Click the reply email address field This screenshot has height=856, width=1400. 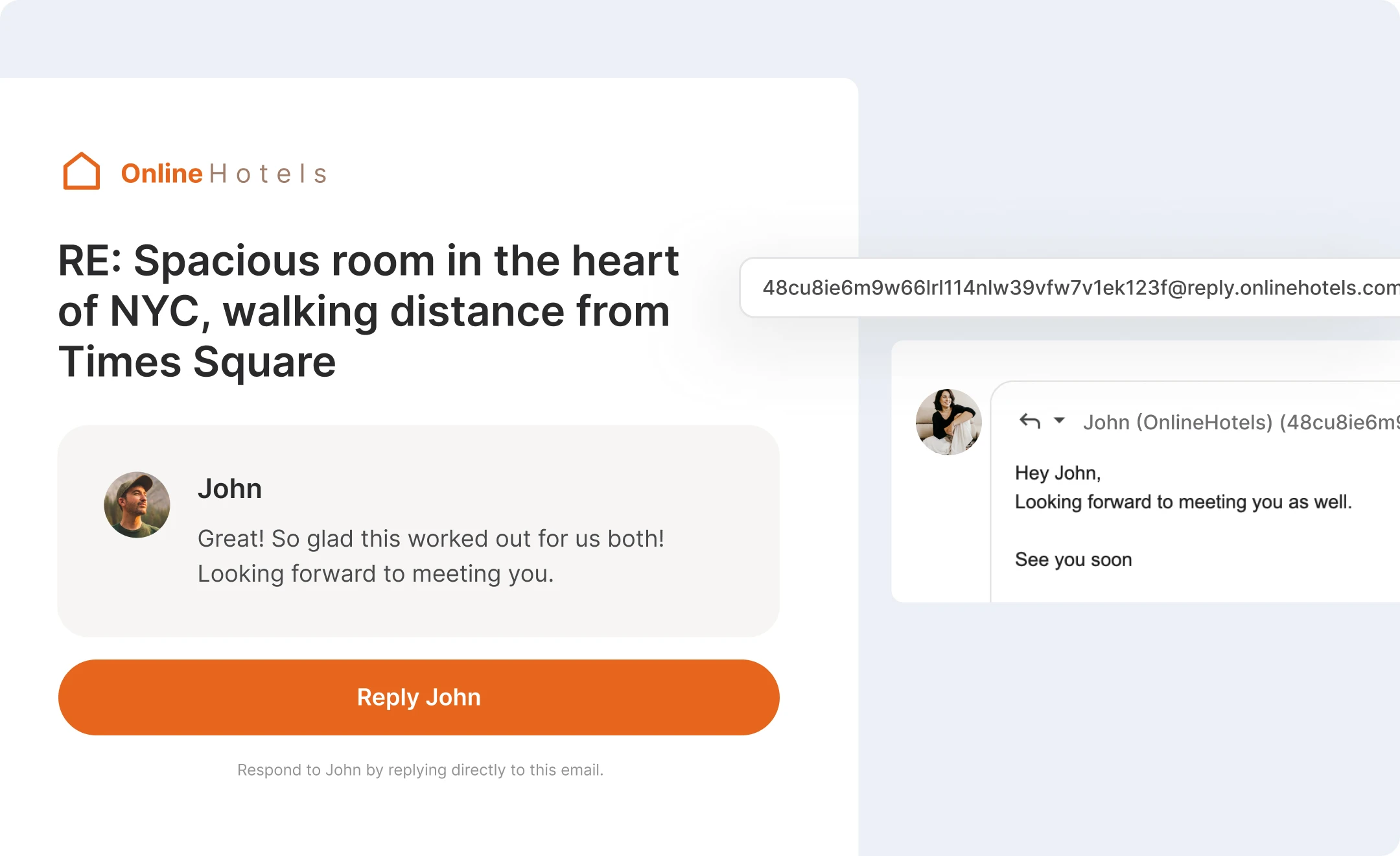pyautogui.click(x=1069, y=287)
